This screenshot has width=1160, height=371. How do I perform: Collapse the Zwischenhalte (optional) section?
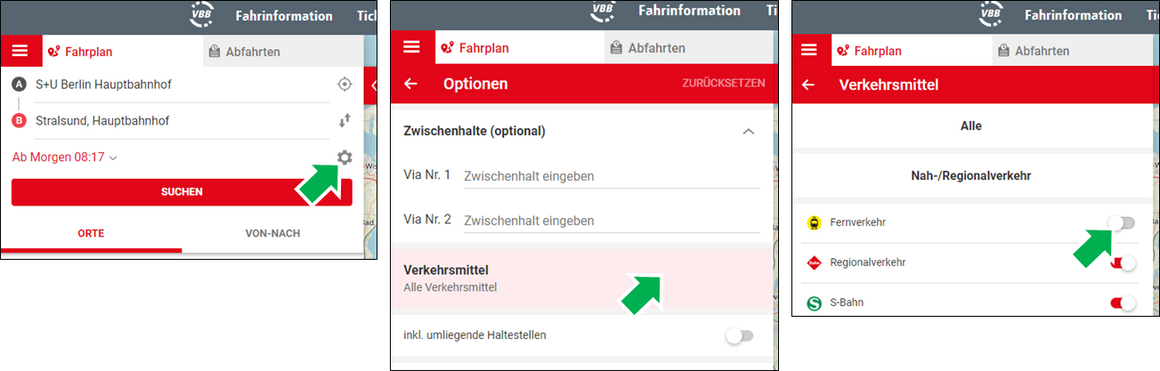pos(748,131)
